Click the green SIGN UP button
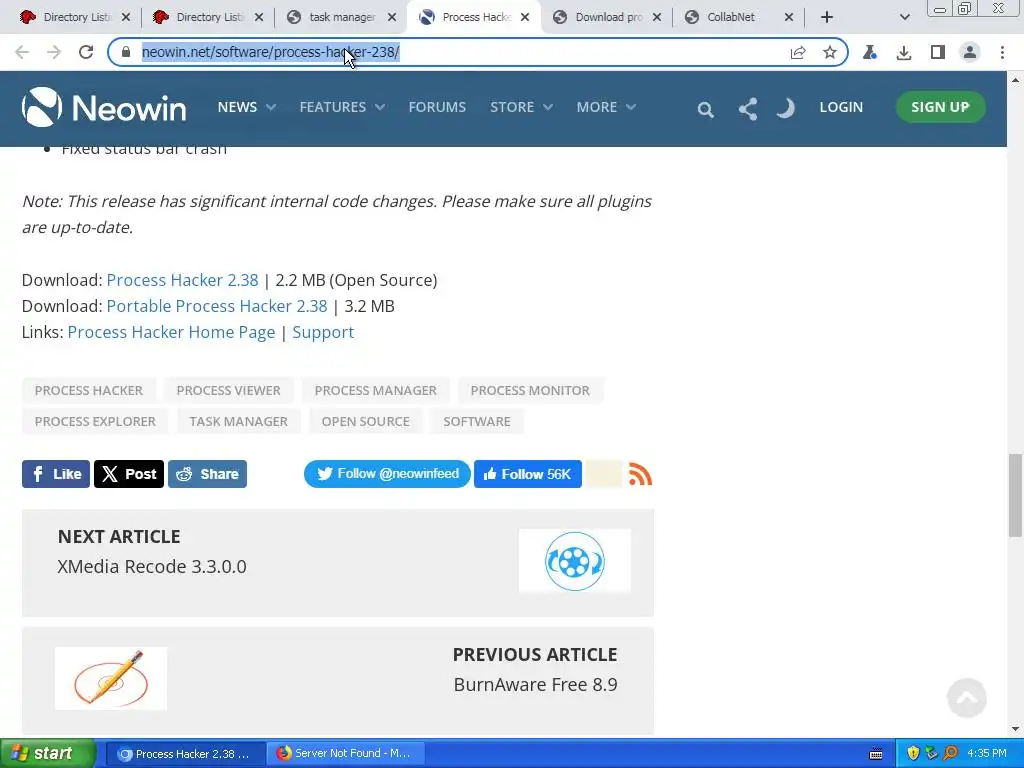This screenshot has width=1024, height=768. pos(940,107)
